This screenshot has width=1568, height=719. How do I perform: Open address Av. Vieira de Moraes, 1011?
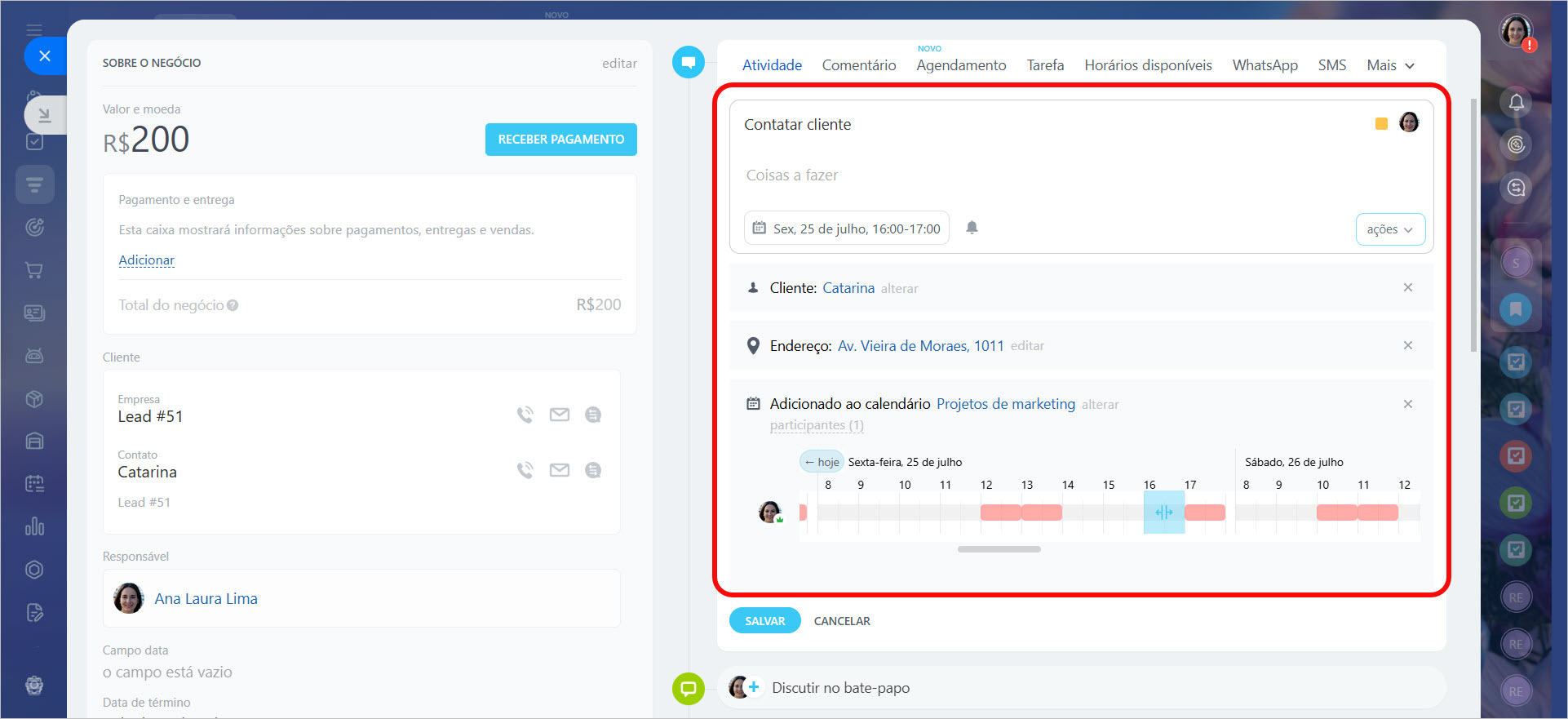click(x=920, y=346)
